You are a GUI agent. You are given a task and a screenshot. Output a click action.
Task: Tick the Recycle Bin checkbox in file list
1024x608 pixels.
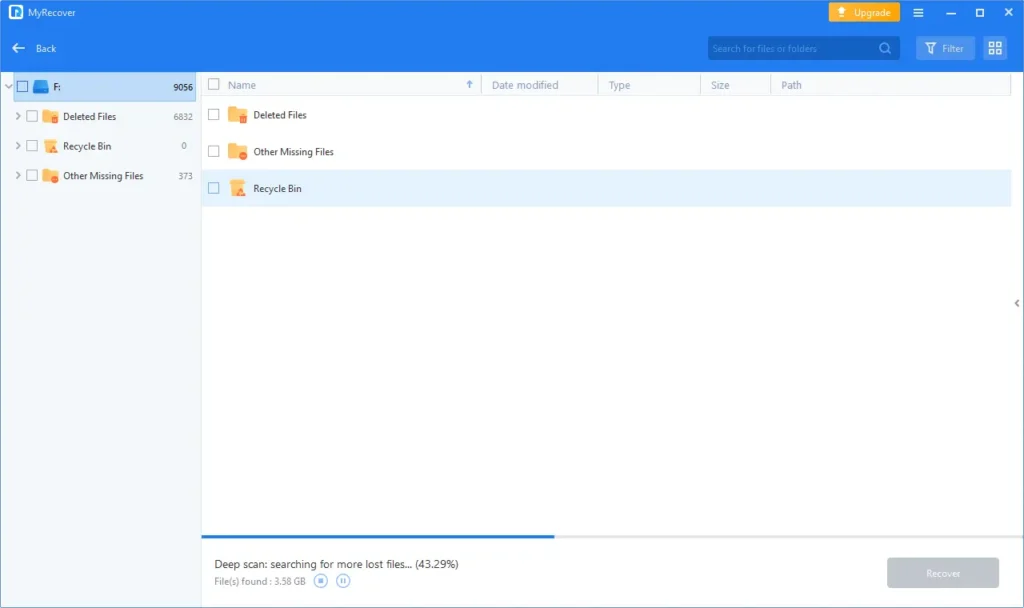[x=213, y=188]
